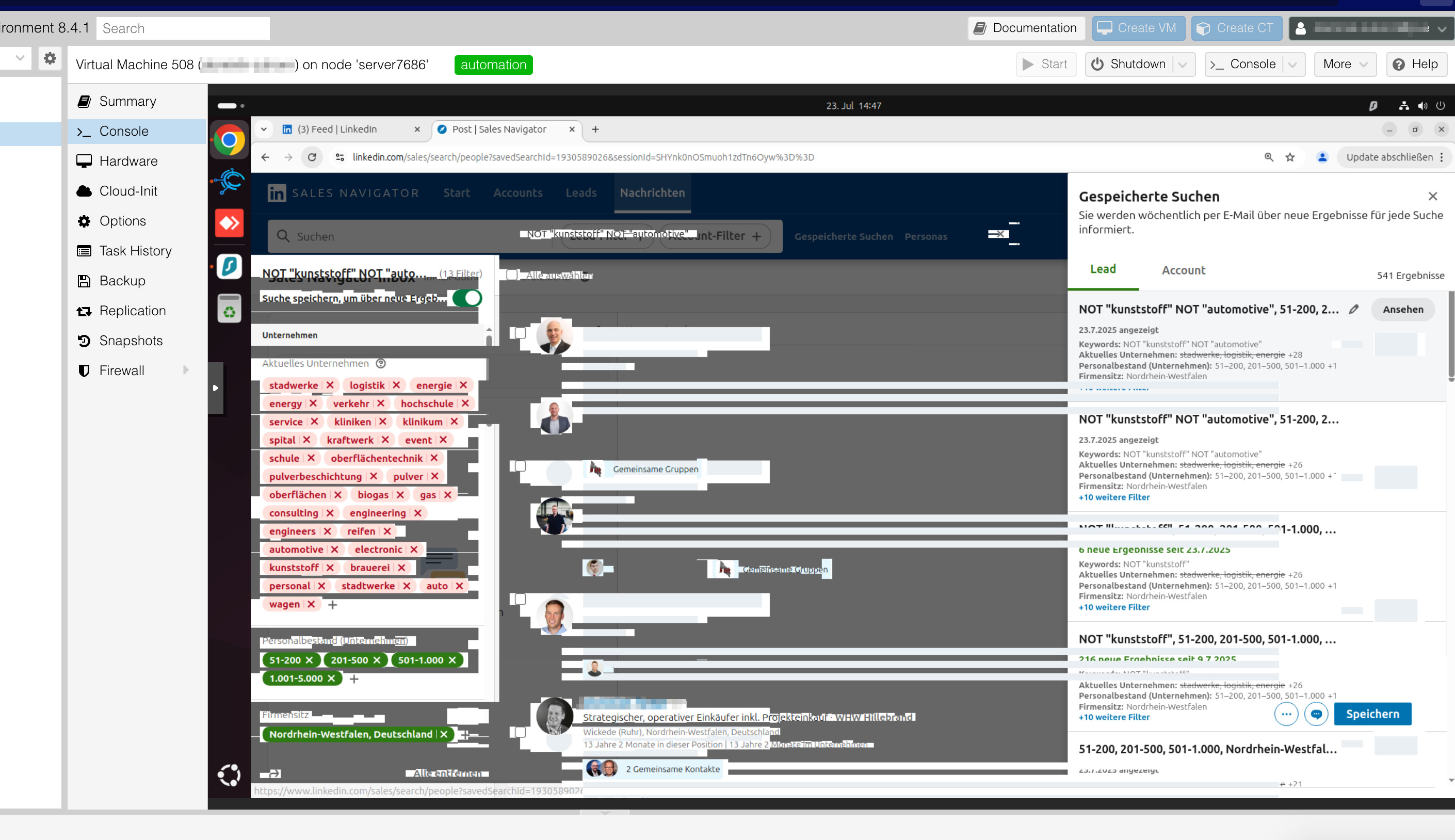
Task: Check the Alle auswählen checkbox
Action: coord(512,275)
